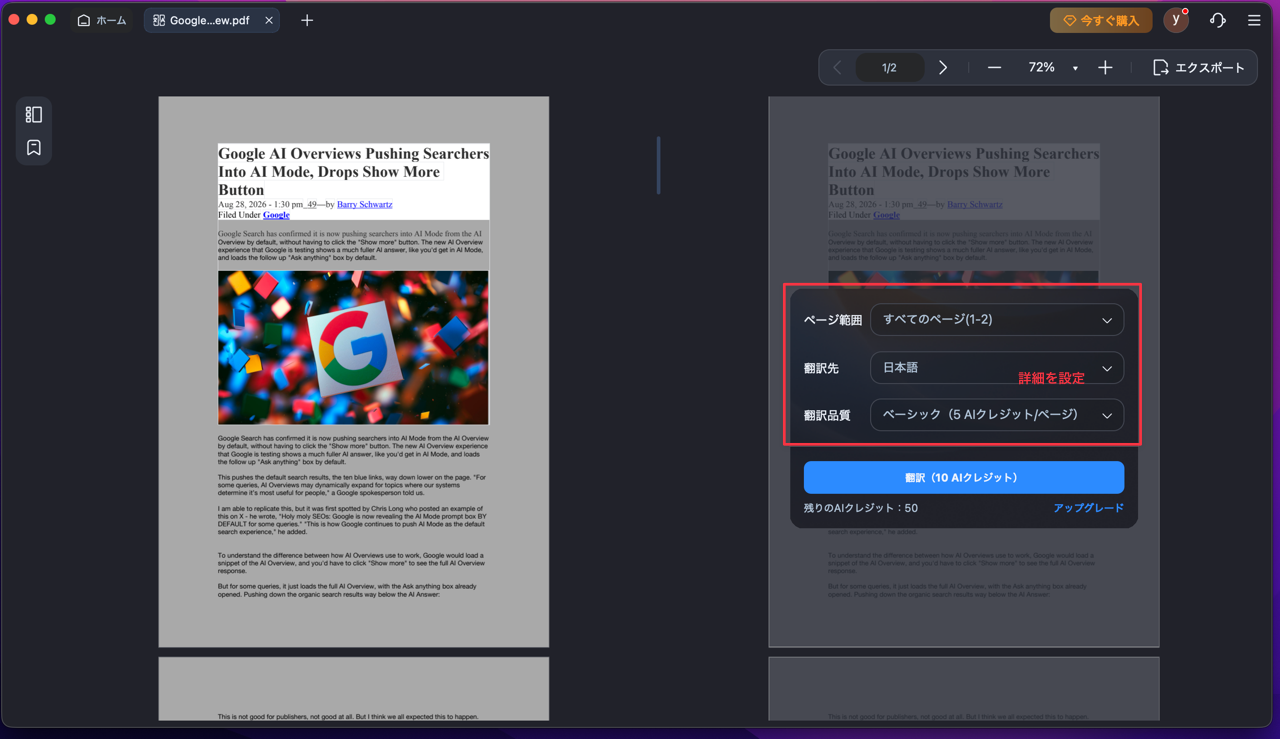This screenshot has height=739, width=1280.
Task: Open the hamburger menu icon
Action: coord(1254,20)
